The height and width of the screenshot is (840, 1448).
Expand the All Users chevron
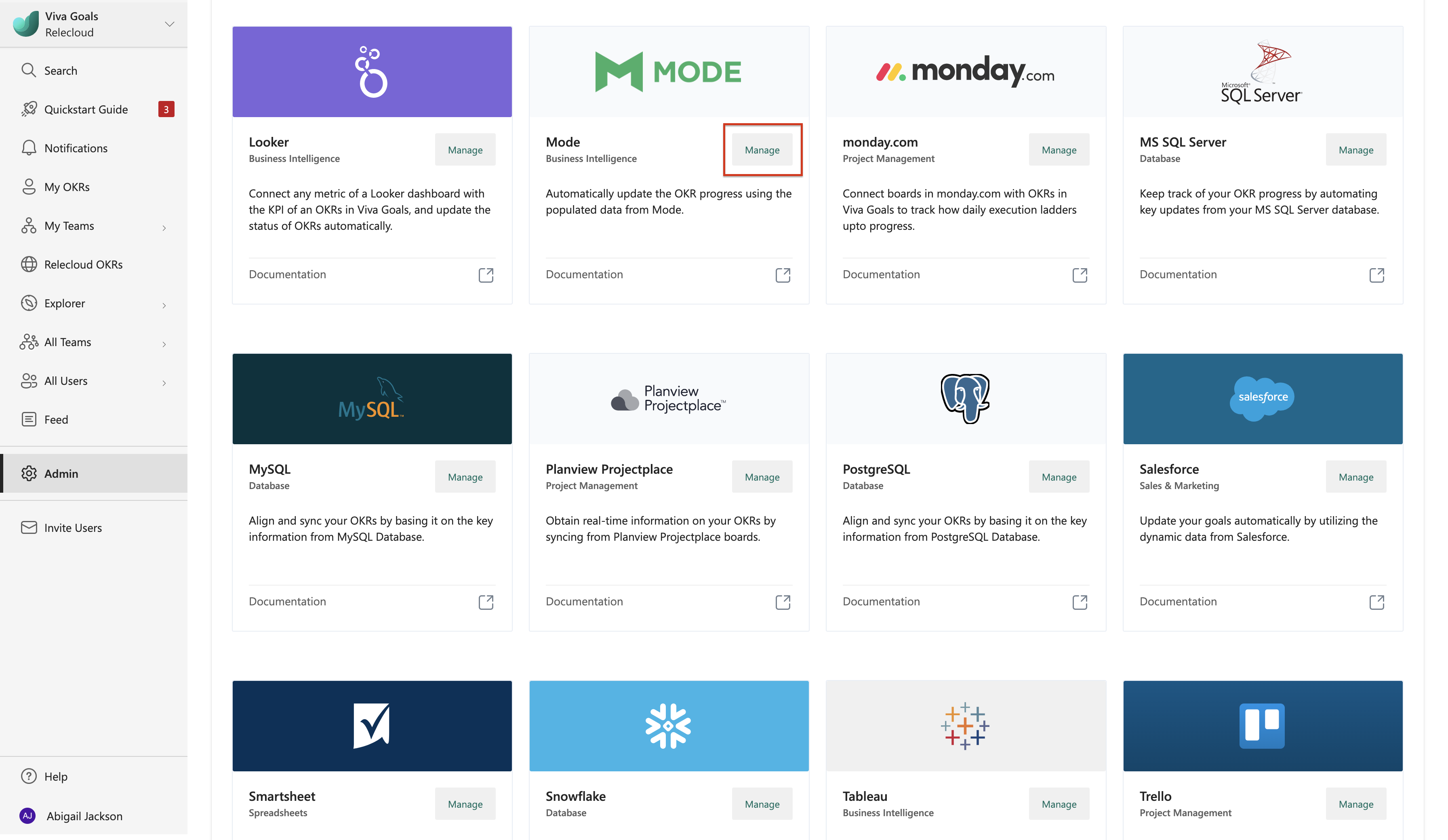(164, 383)
